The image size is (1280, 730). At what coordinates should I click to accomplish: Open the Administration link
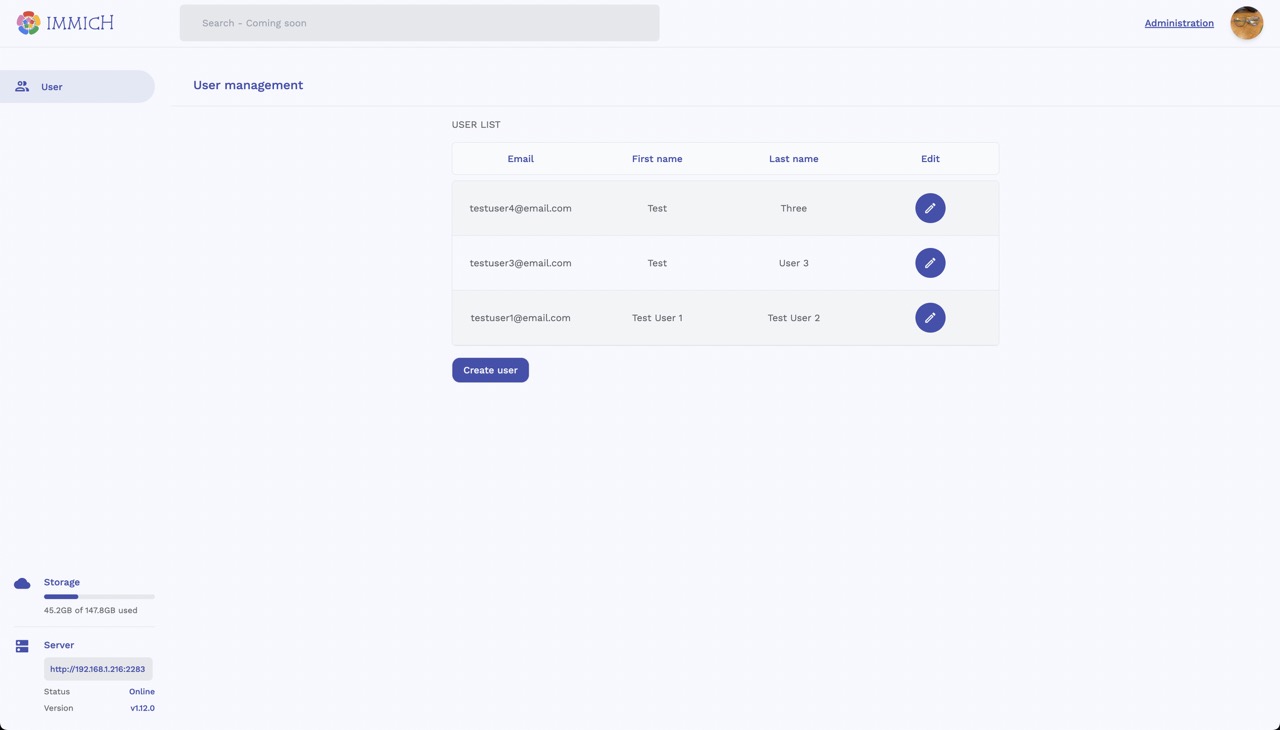pyautogui.click(x=1179, y=22)
